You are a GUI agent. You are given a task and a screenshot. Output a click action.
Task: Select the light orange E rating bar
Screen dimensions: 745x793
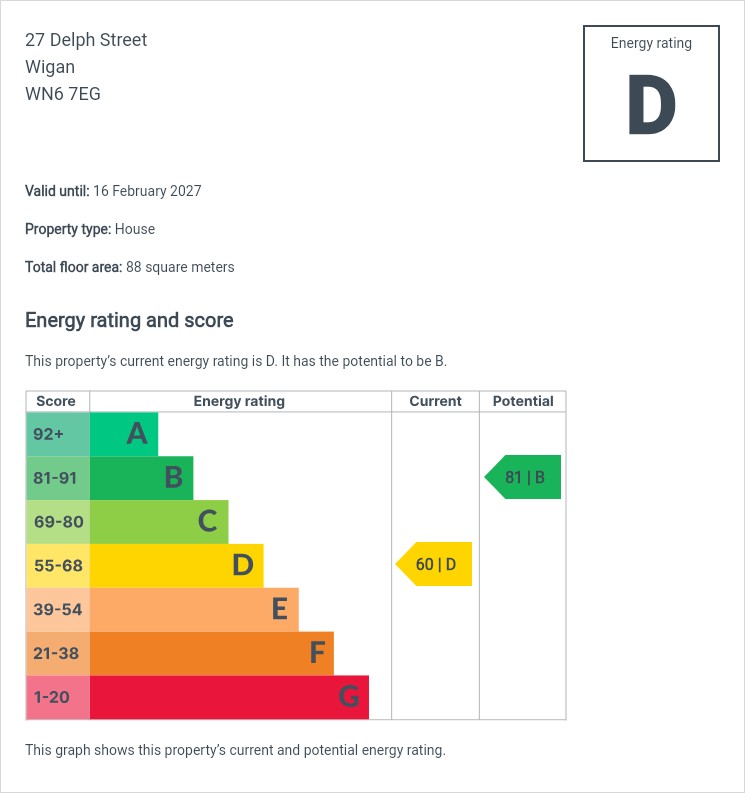(x=194, y=610)
